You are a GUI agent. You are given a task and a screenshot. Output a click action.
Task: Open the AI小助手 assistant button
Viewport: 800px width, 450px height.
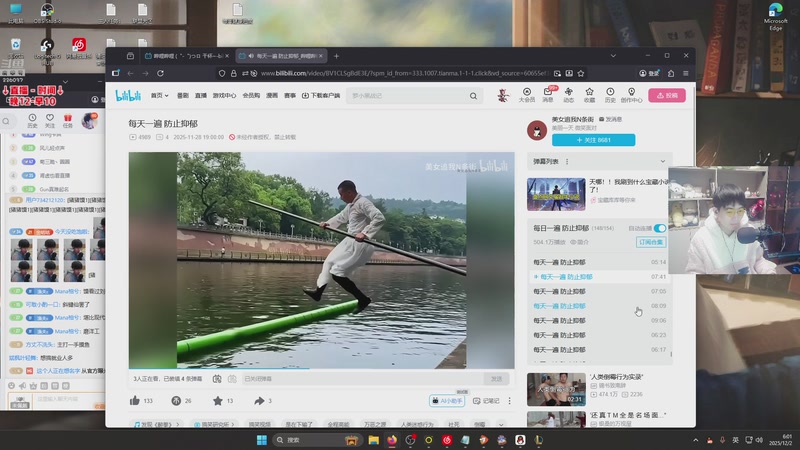[x=447, y=401]
